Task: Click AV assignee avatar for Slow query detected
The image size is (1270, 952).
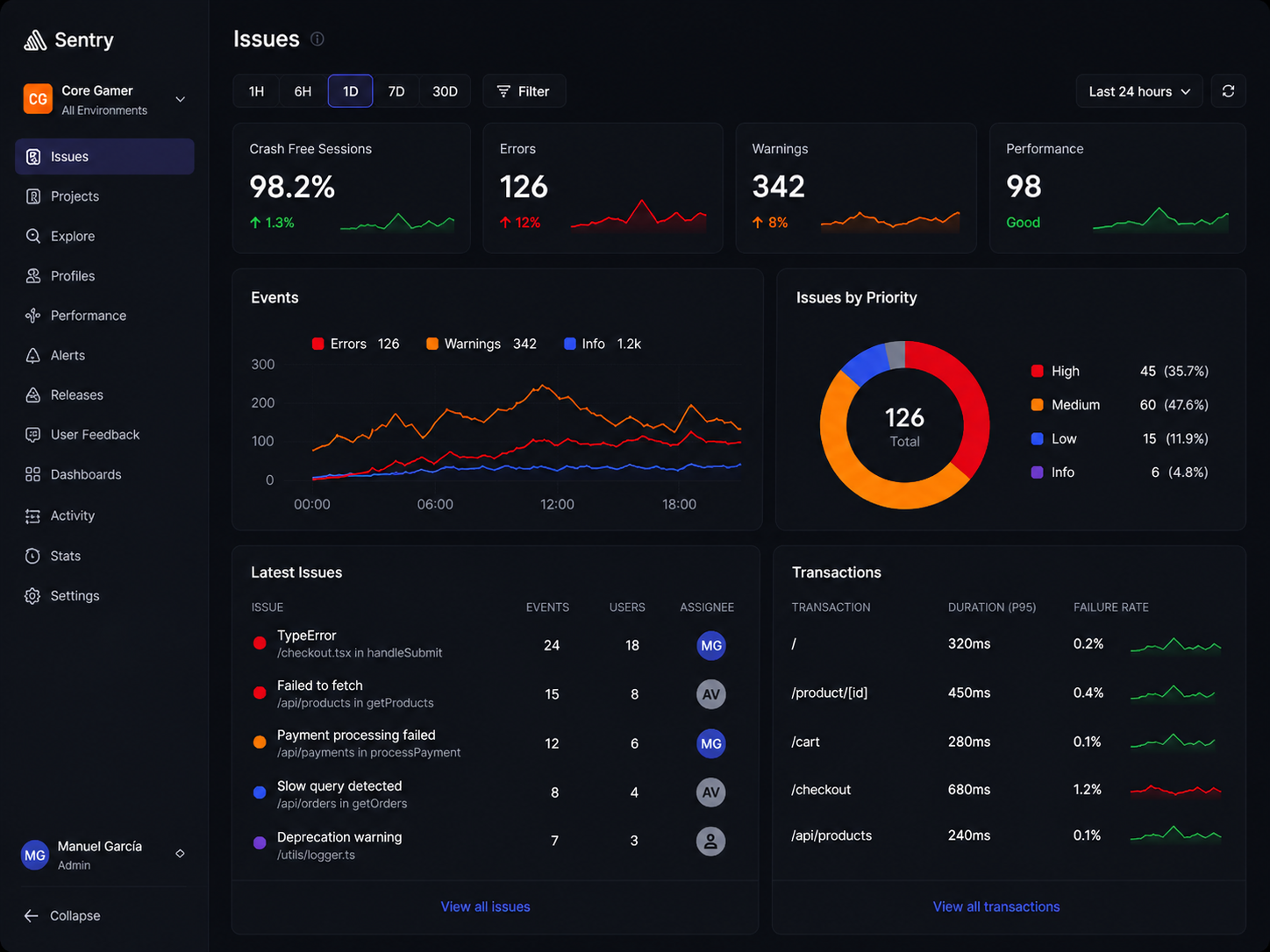Action: tap(711, 792)
